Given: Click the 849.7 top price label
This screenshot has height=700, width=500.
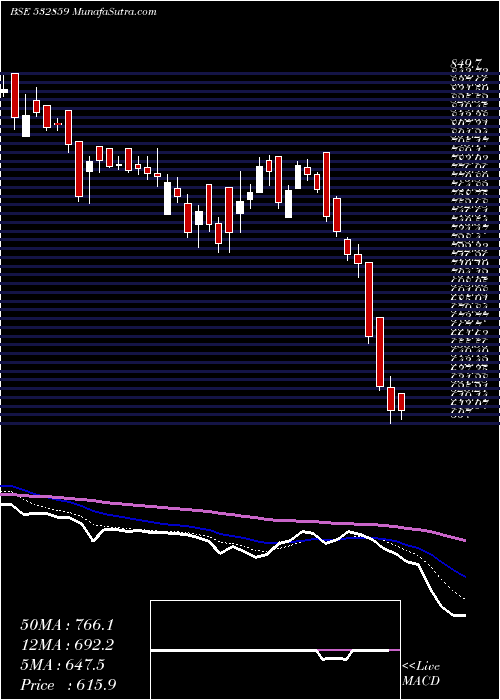Looking at the screenshot, I should 467,66.
